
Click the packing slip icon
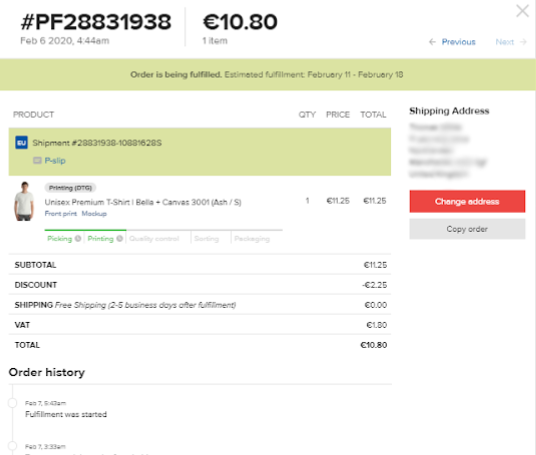click(37, 160)
